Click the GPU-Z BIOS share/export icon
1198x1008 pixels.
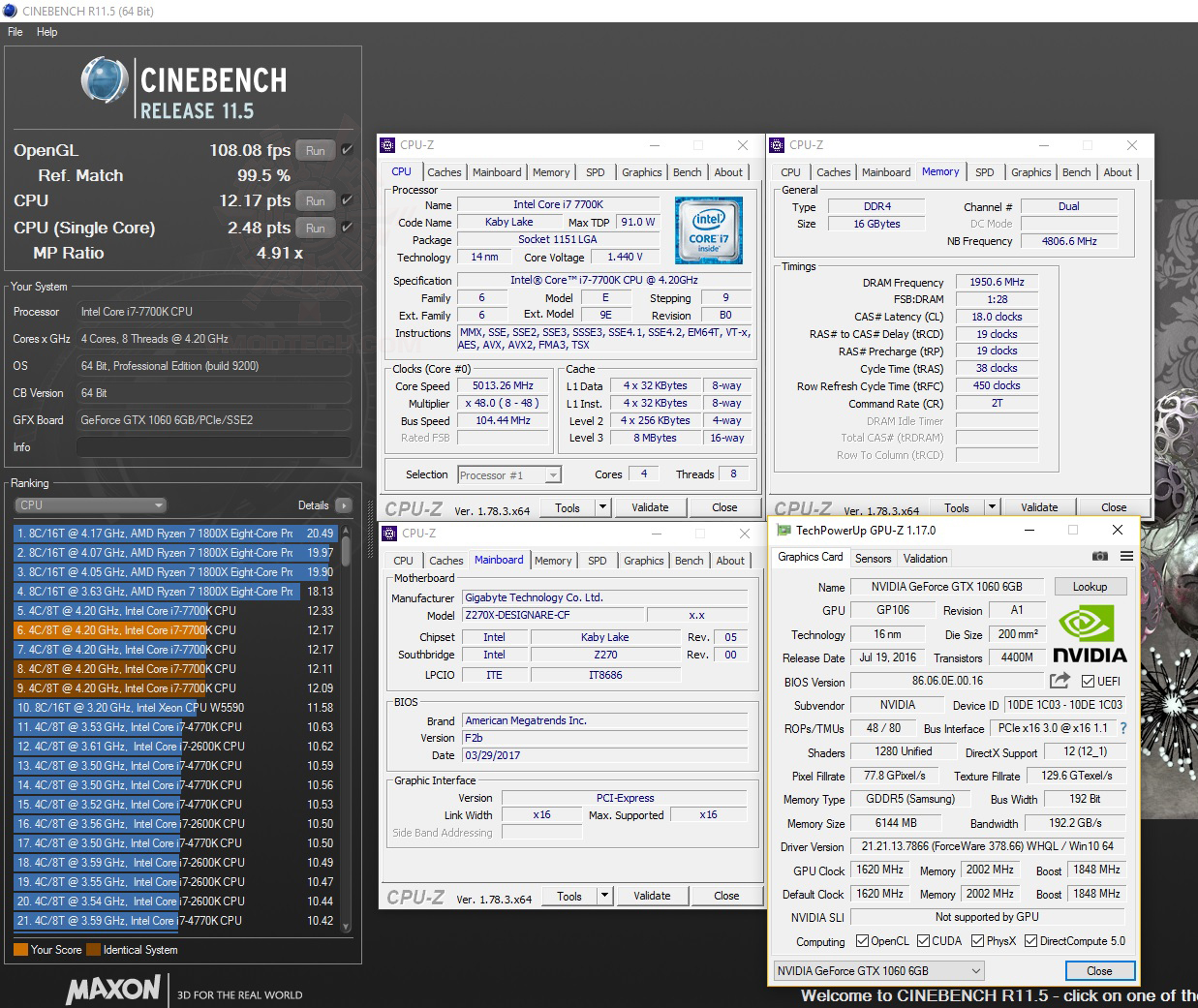pos(1060,681)
